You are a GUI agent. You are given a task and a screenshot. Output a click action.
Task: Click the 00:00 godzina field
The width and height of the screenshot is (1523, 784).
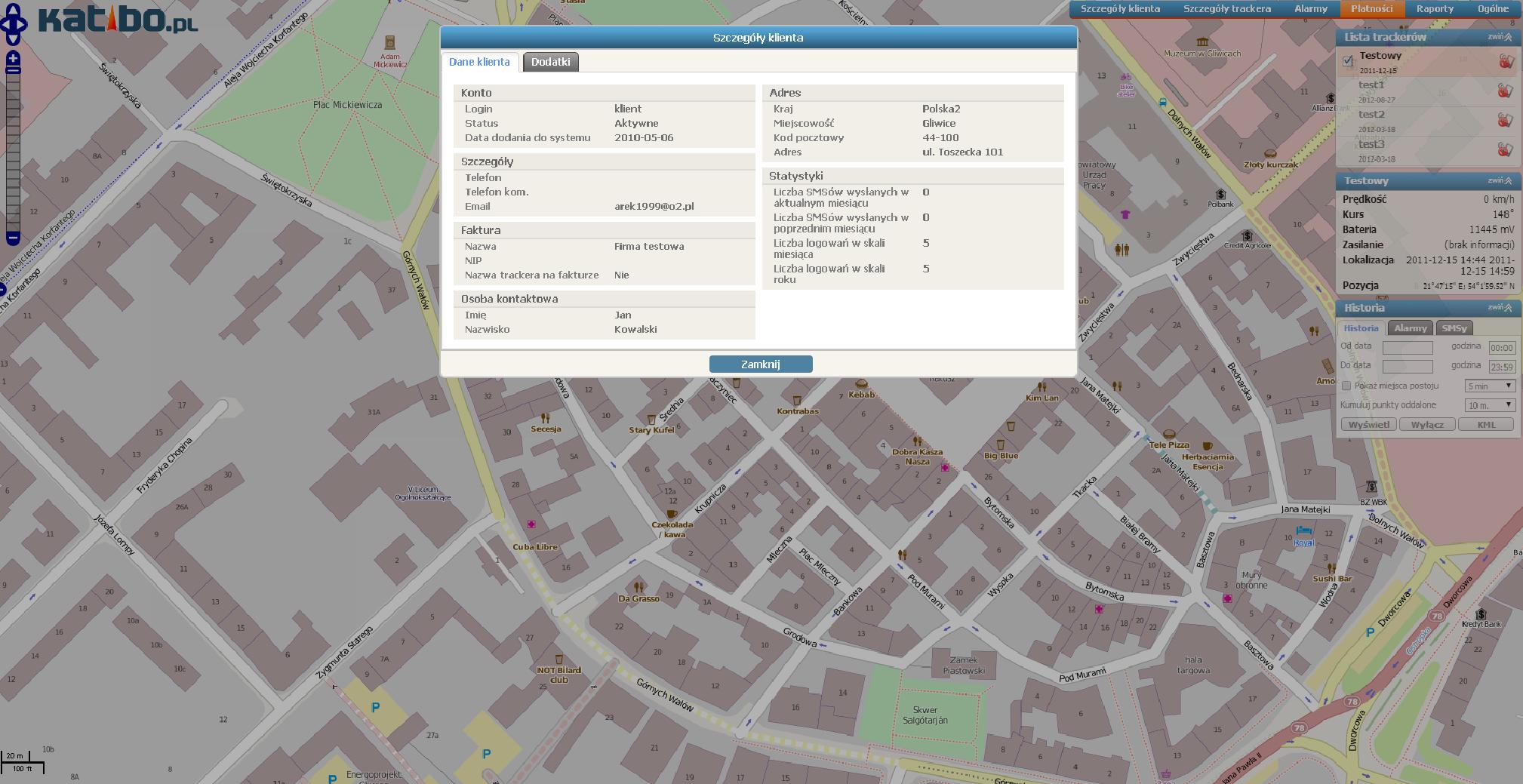pos(1502,347)
